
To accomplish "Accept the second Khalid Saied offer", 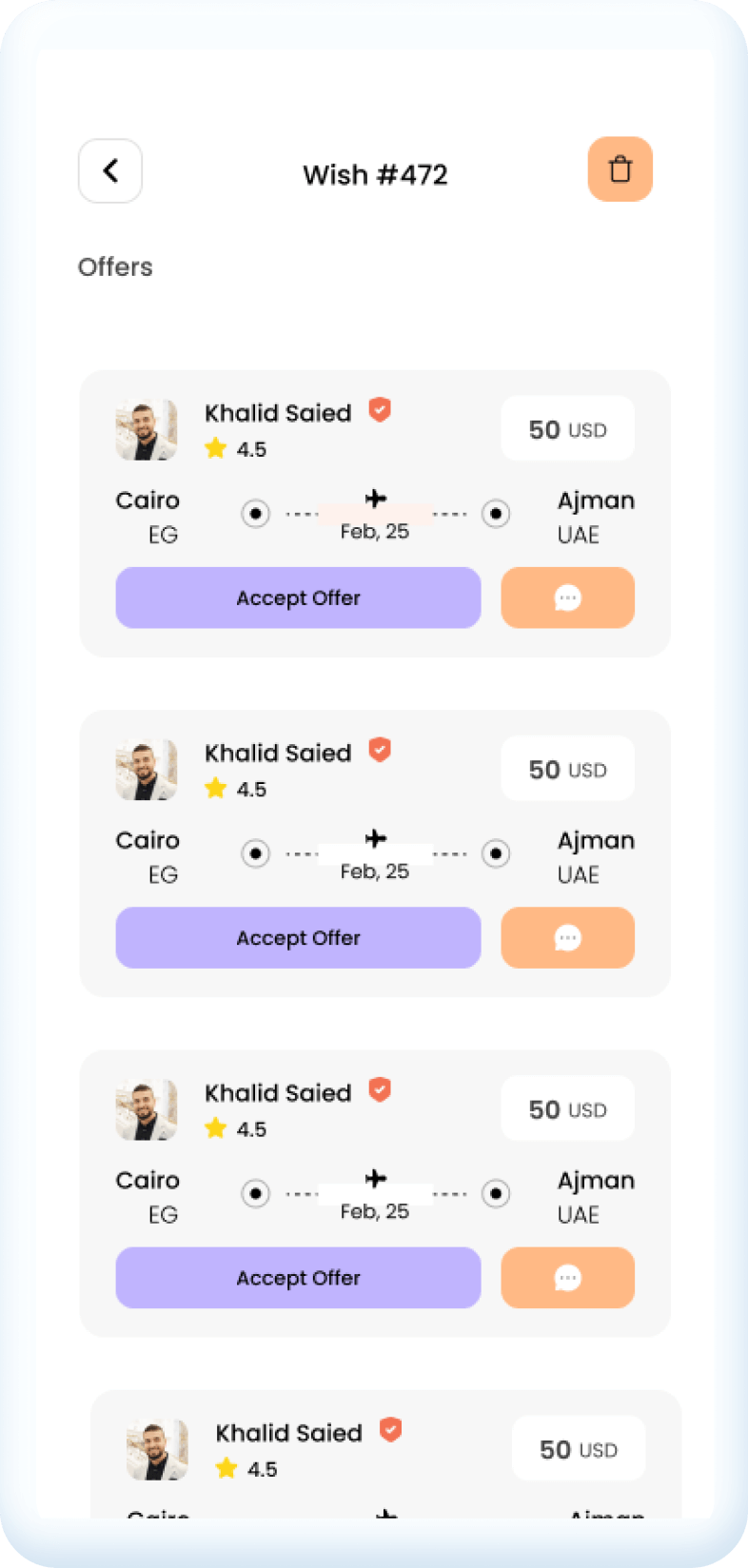I will click(298, 937).
